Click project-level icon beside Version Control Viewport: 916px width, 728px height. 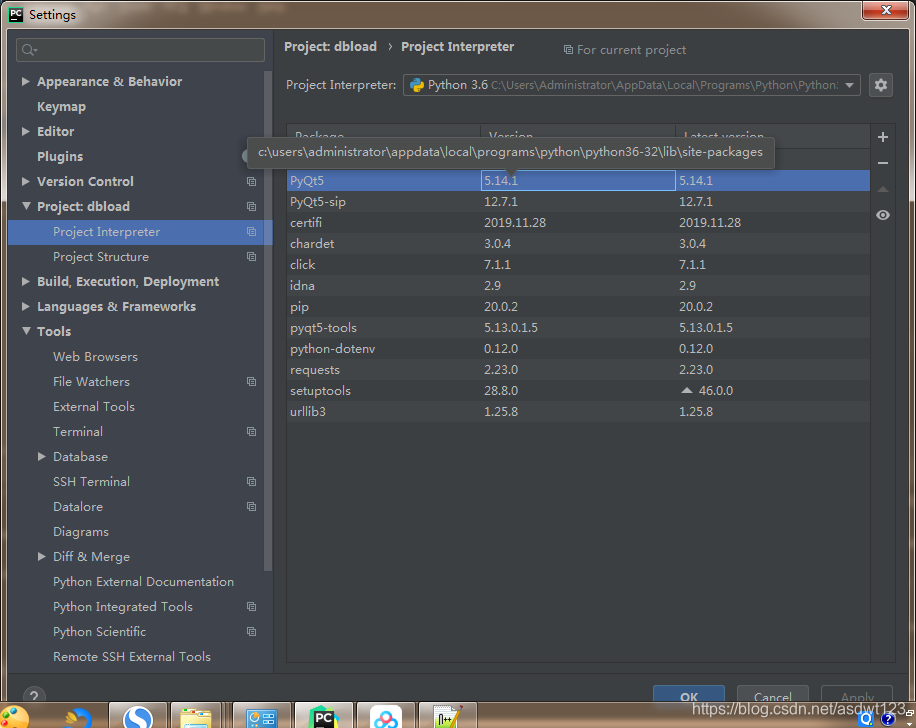coord(251,182)
